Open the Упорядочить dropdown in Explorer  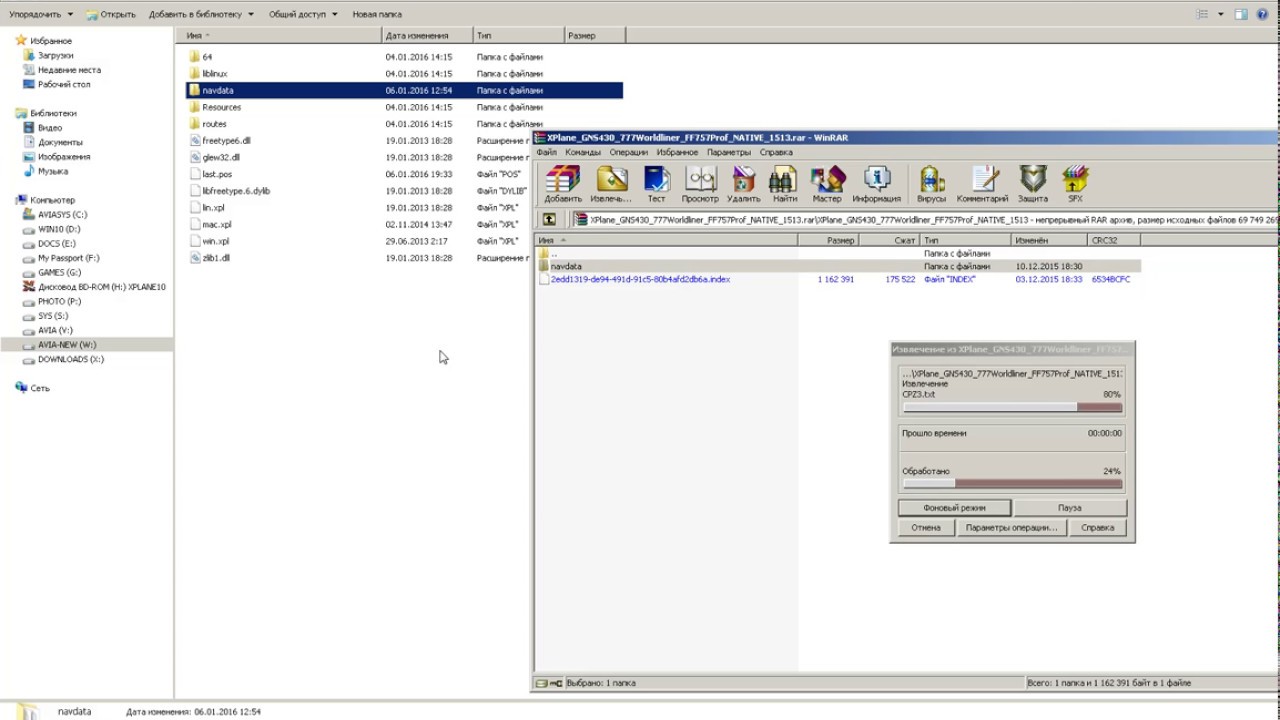click(39, 14)
